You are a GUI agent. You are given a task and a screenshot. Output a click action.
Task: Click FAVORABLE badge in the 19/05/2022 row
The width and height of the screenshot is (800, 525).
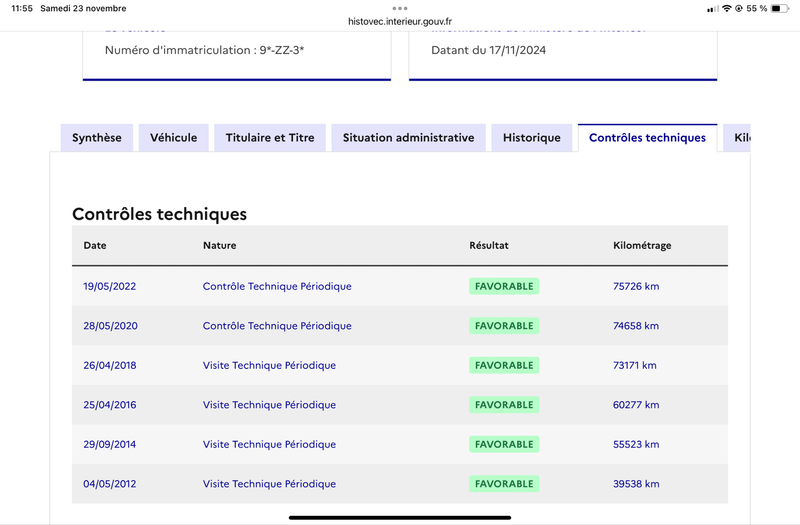pos(504,286)
